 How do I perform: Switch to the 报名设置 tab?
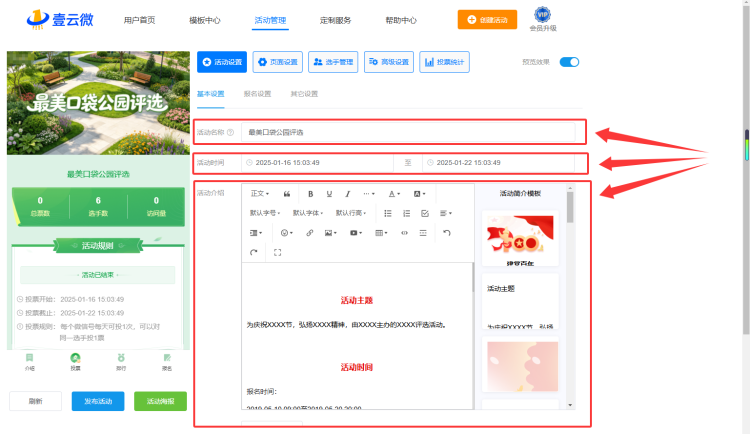click(x=257, y=94)
